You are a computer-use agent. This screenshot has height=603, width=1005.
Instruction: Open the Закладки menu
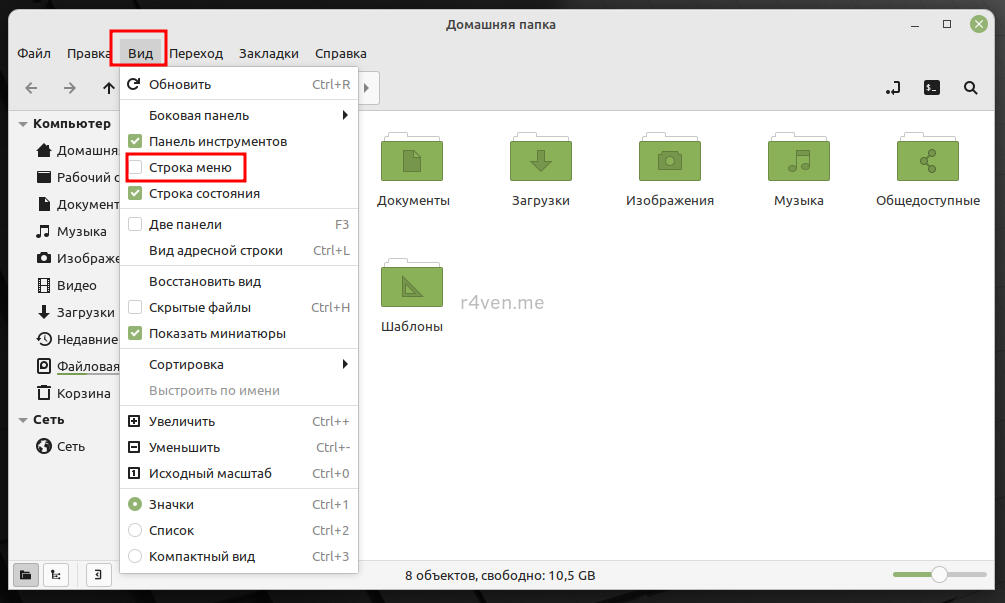268,53
